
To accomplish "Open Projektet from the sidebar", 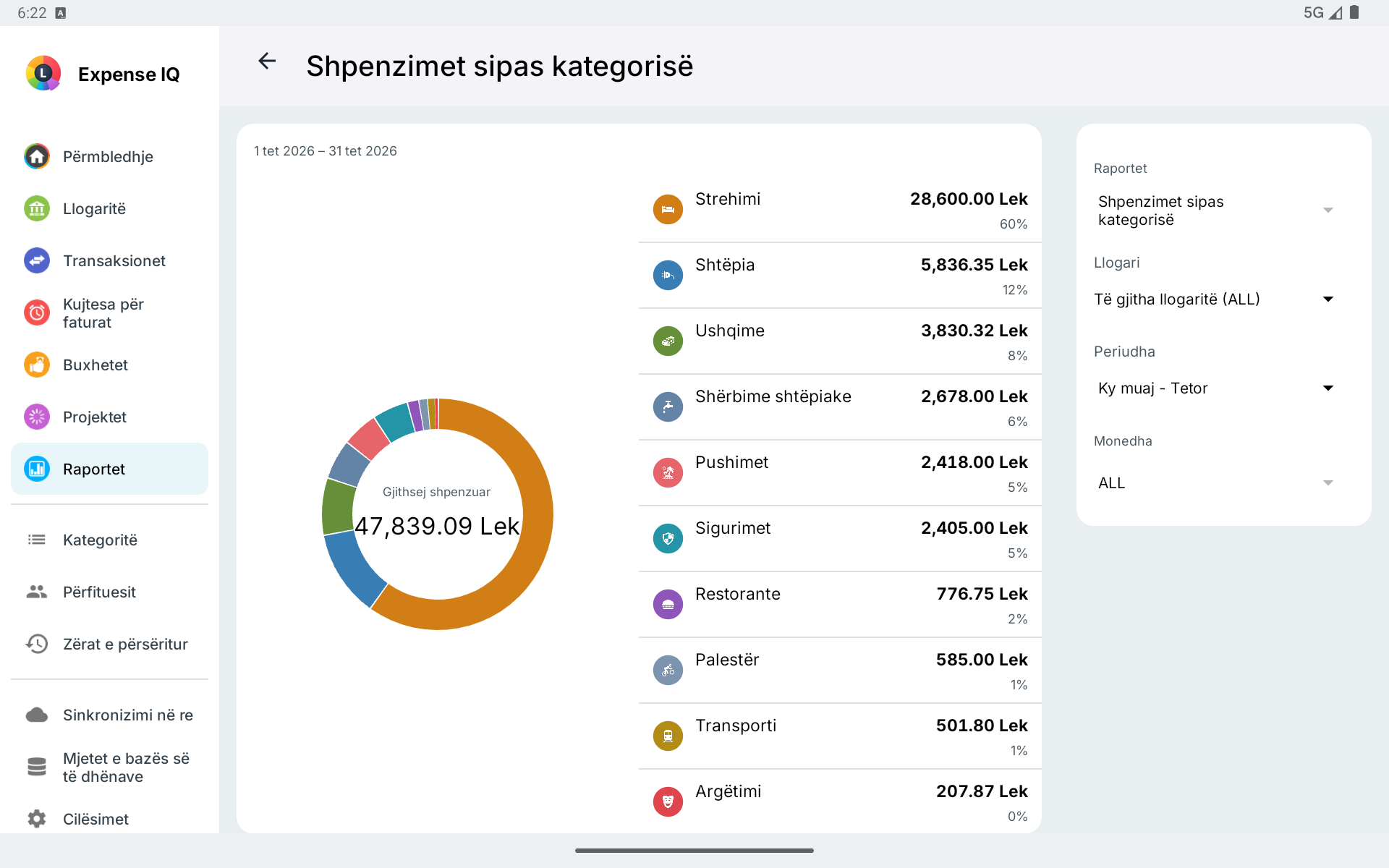I will [109, 417].
